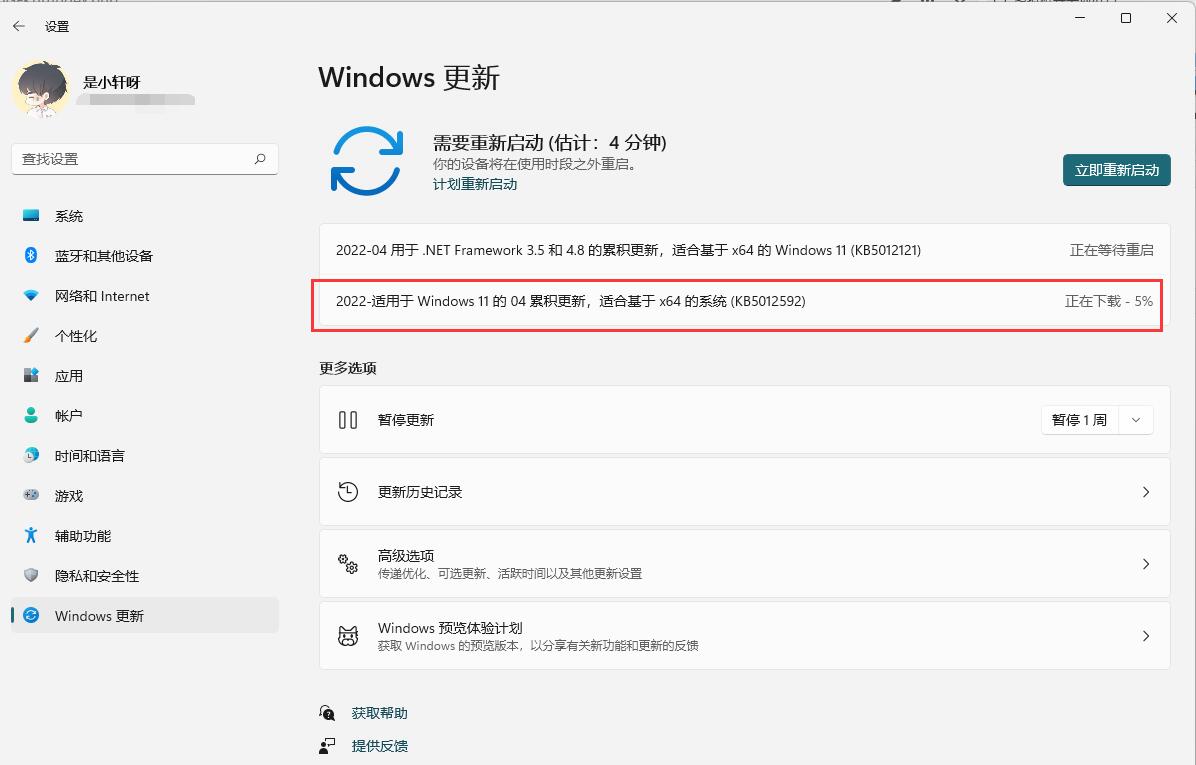This screenshot has height=765, width=1196.
Task: Click the globe clock icon for 时间和语言
Action: 31,455
